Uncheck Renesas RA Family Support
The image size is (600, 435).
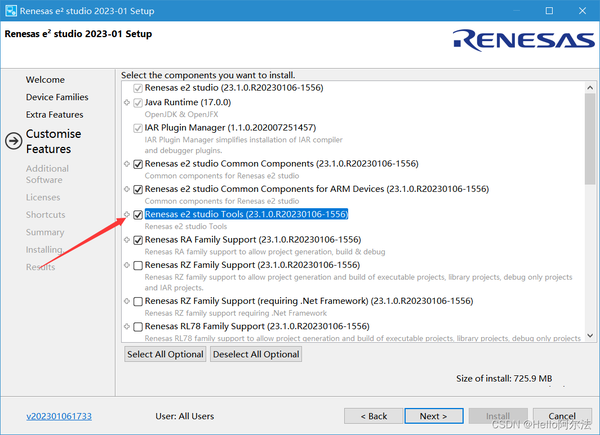[138, 240]
